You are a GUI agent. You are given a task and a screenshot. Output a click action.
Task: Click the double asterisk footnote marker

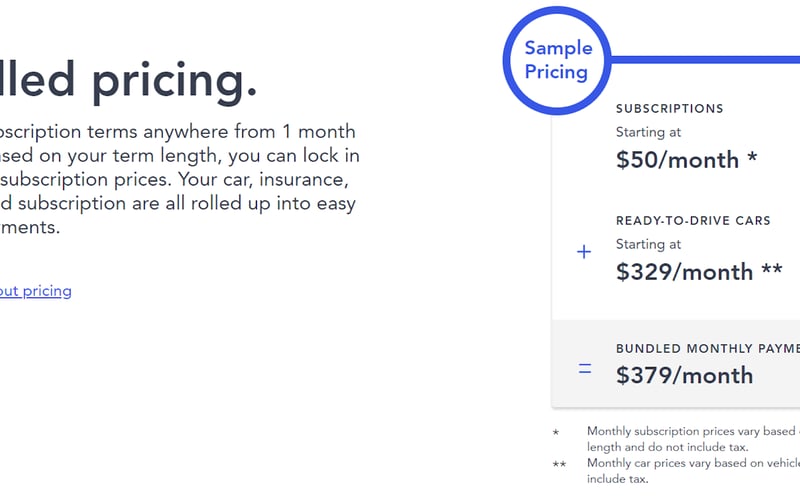click(x=559, y=464)
